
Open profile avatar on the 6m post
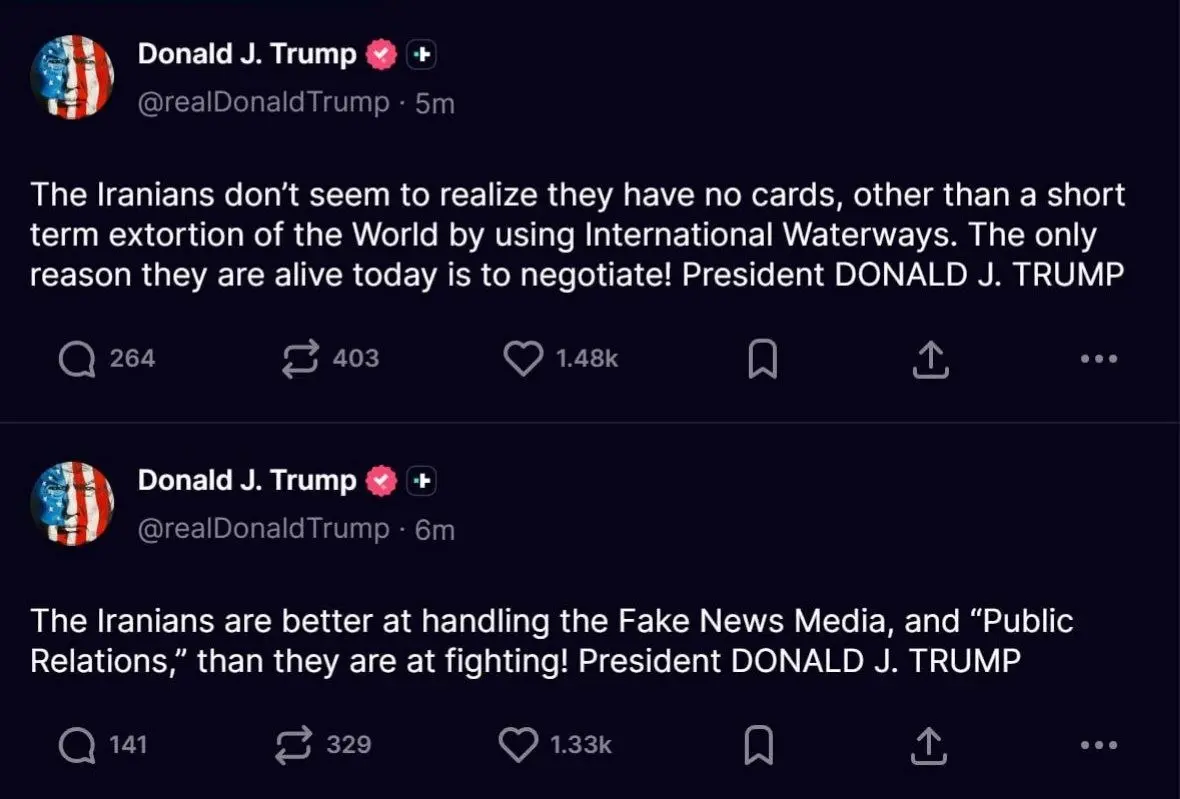(x=72, y=503)
